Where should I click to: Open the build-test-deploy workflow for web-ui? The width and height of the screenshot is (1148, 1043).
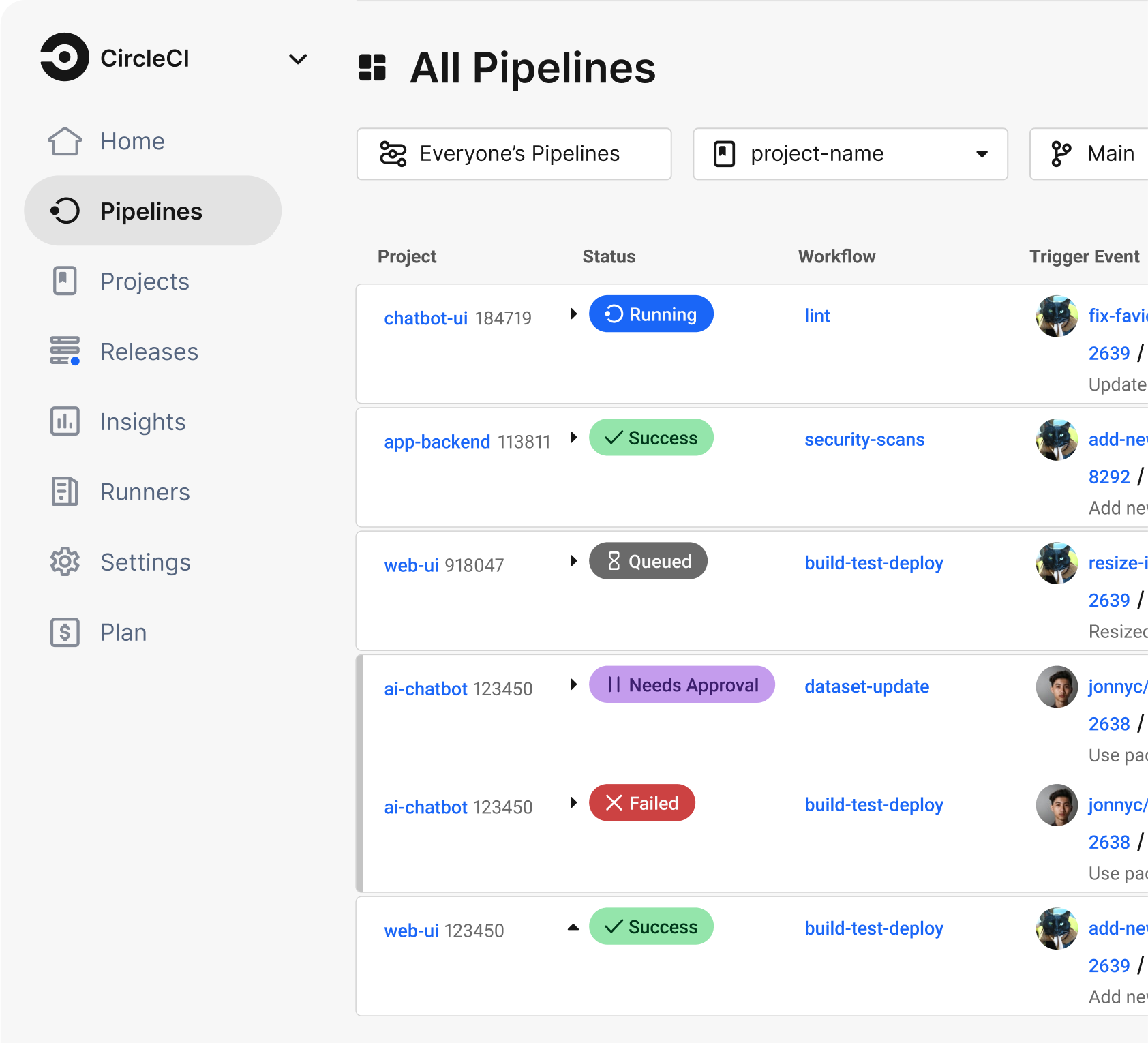(x=874, y=563)
